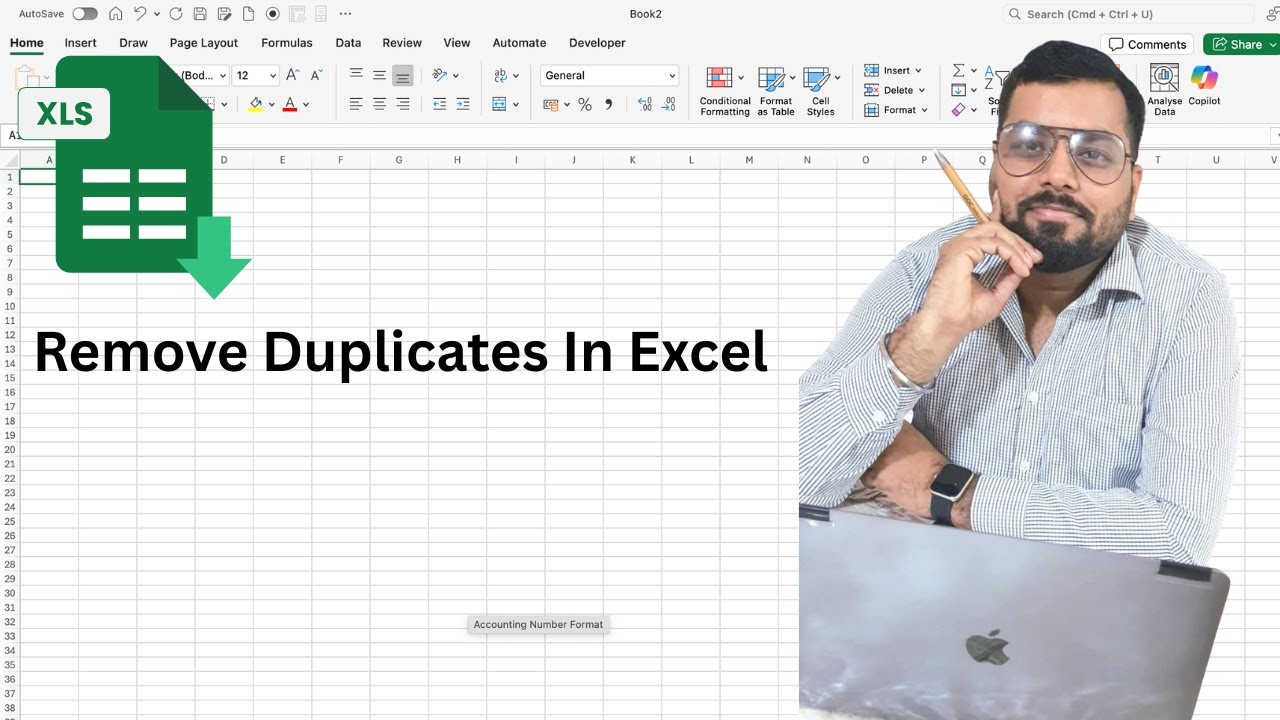Toggle the AutoSave switch

click(x=85, y=14)
